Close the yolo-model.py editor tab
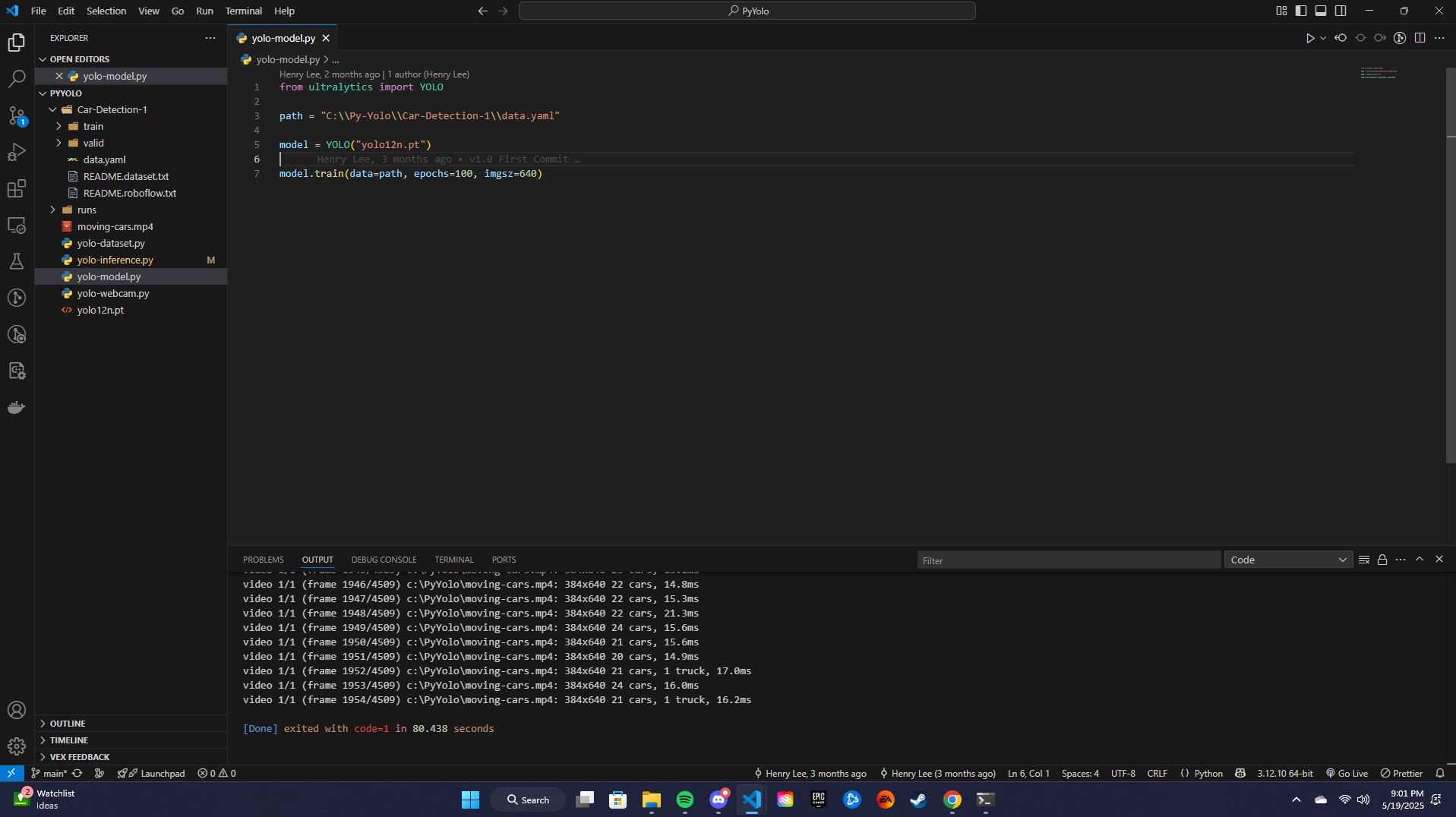Viewport: 1456px width, 817px height. click(326, 38)
